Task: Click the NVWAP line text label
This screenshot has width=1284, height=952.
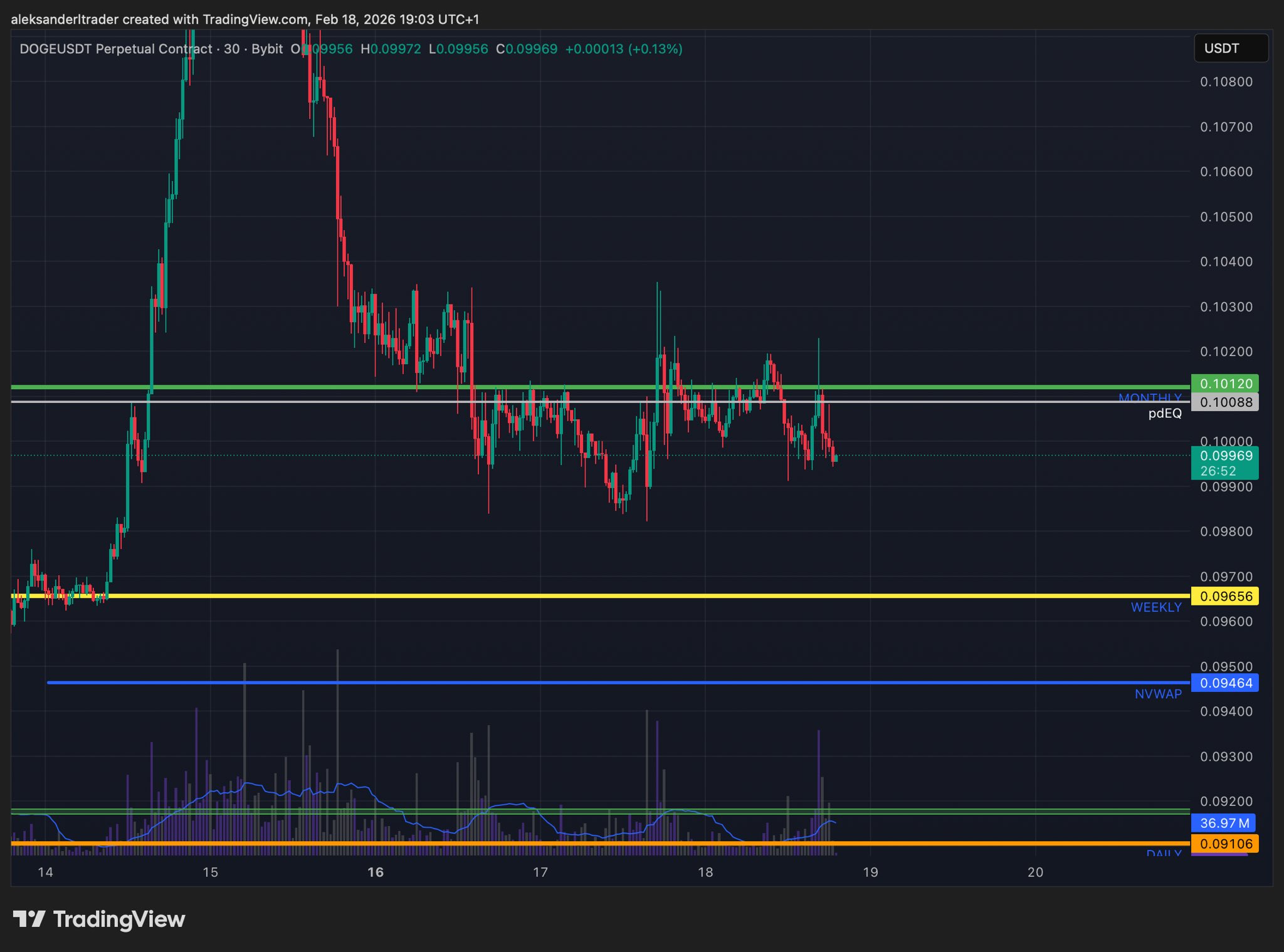Action: (1157, 694)
